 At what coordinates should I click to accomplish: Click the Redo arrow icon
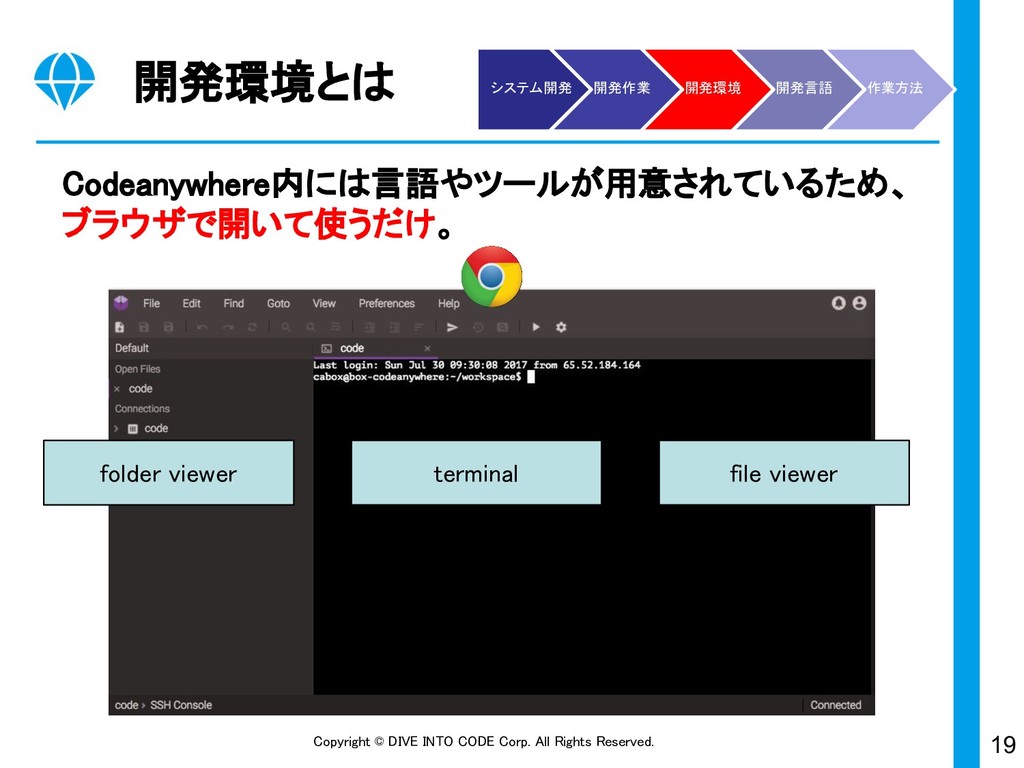(x=228, y=327)
